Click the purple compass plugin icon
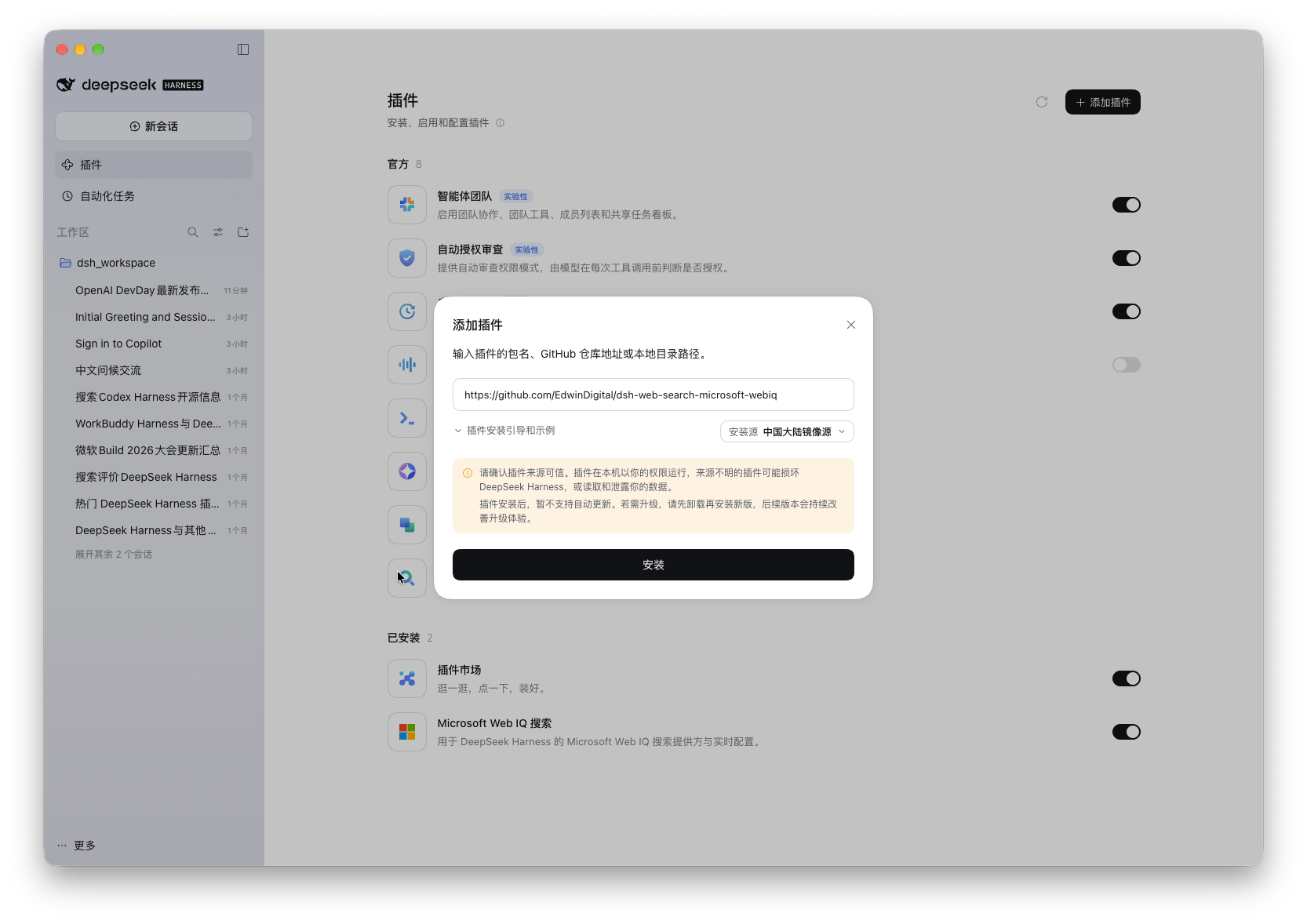This screenshot has width=1307, height=924. [407, 471]
